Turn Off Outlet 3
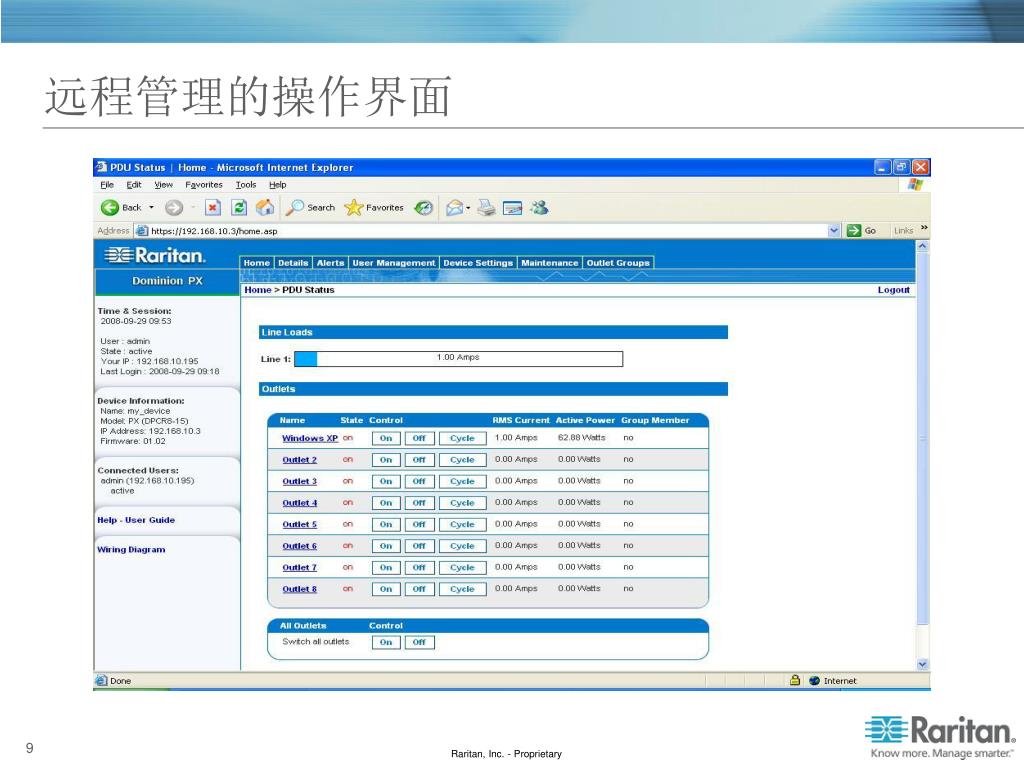 pos(419,481)
